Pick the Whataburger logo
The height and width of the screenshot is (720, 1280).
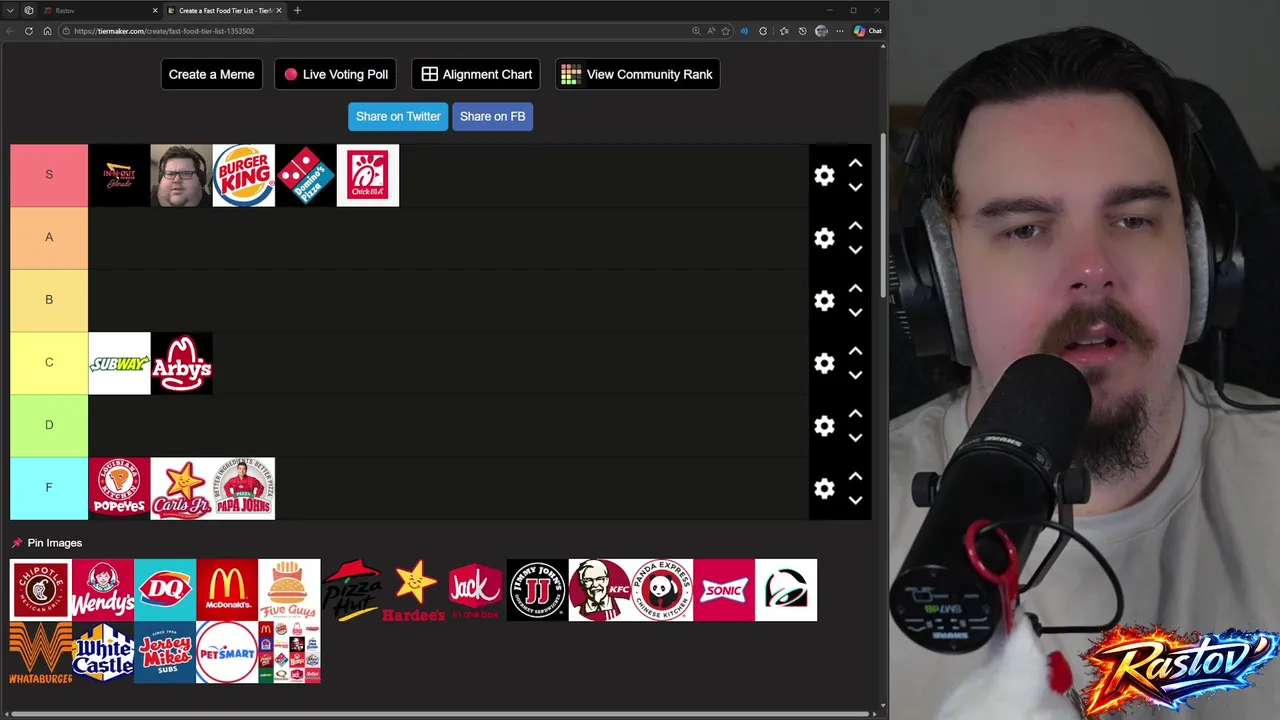[41, 652]
